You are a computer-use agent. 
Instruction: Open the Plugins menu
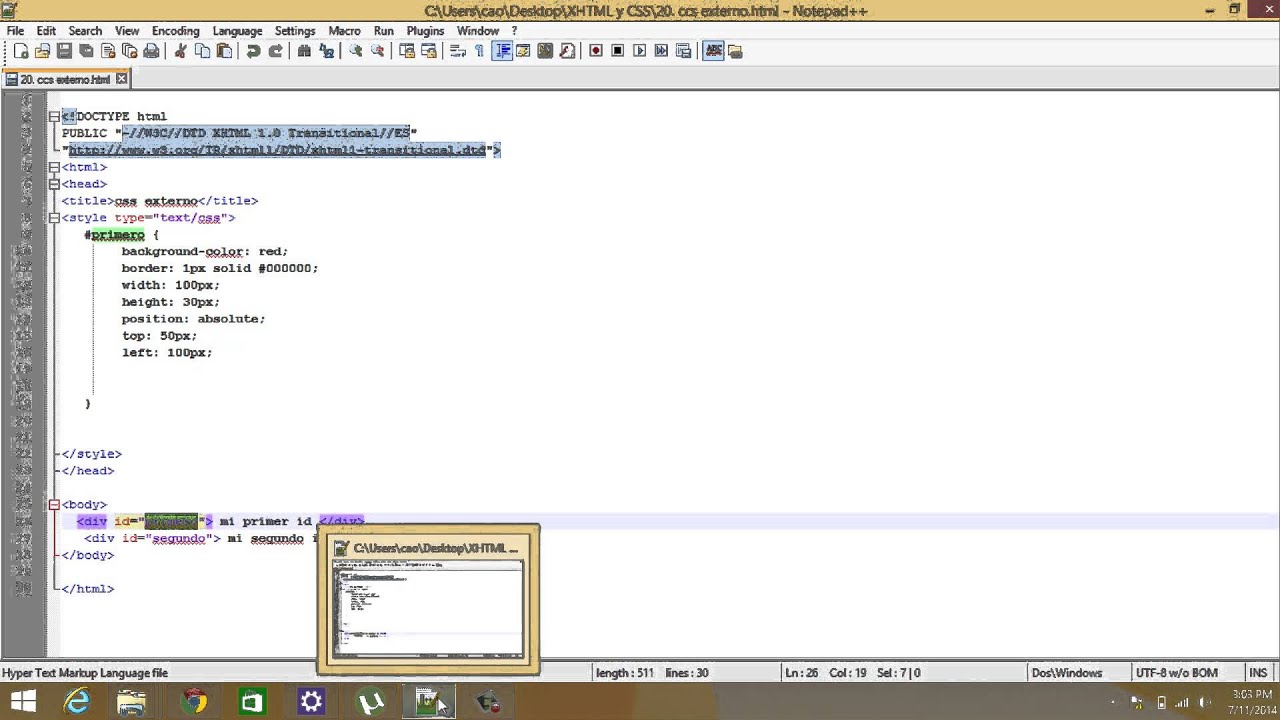tap(425, 31)
